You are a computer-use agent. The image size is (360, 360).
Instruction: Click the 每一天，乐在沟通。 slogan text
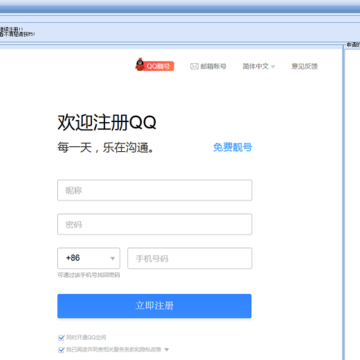click(x=106, y=148)
